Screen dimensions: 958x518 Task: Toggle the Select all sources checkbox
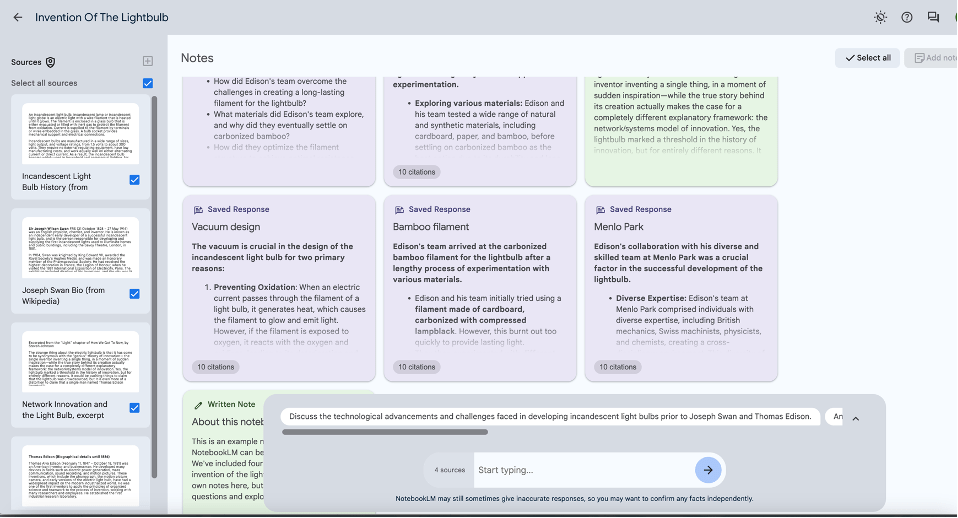148,83
